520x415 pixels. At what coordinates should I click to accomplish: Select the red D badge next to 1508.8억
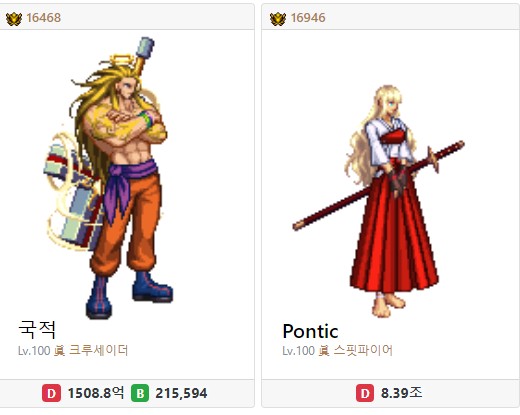tap(51, 393)
